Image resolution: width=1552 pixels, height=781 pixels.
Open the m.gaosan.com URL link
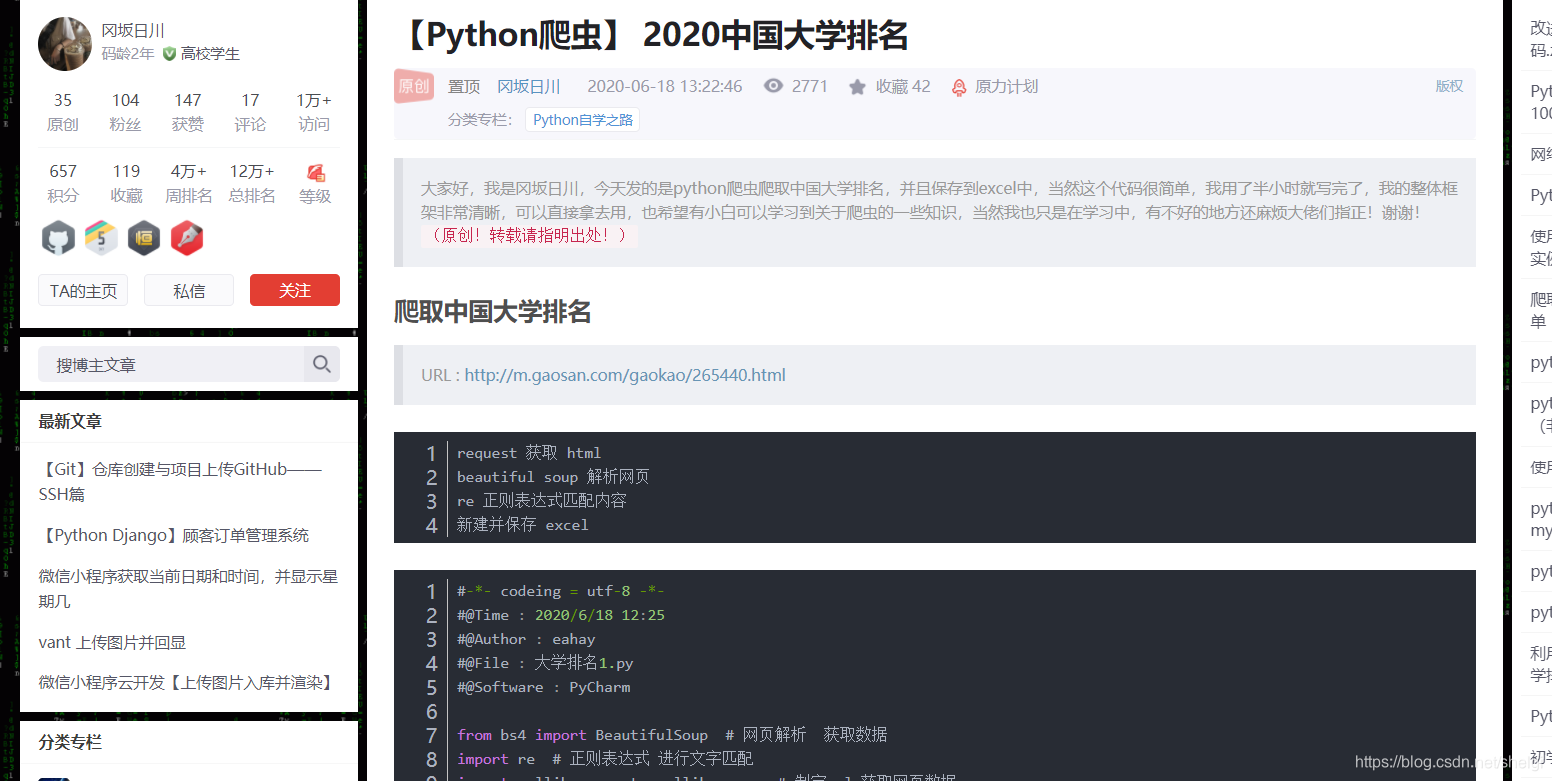click(x=625, y=375)
